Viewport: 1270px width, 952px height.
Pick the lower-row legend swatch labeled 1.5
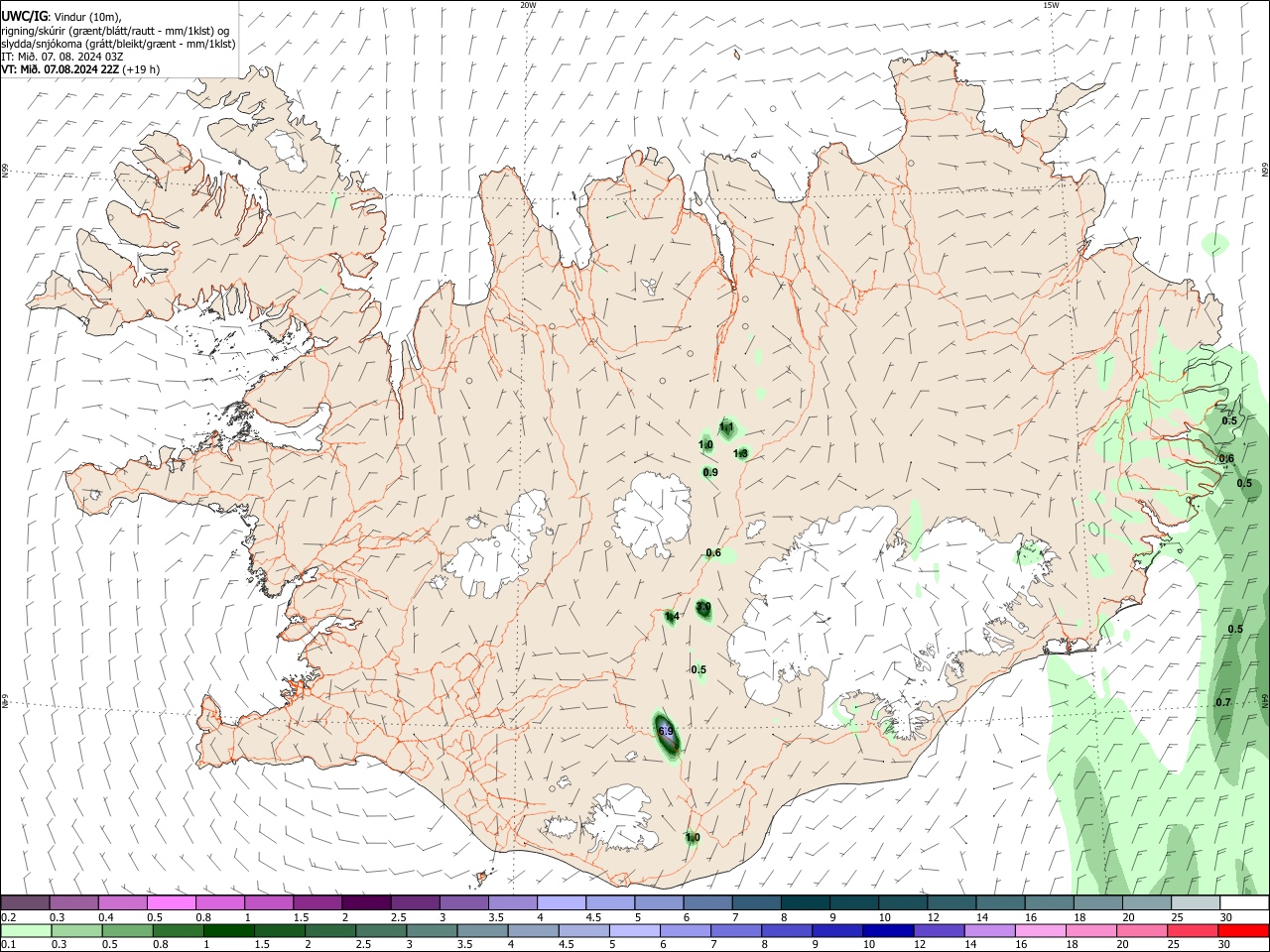point(279,931)
